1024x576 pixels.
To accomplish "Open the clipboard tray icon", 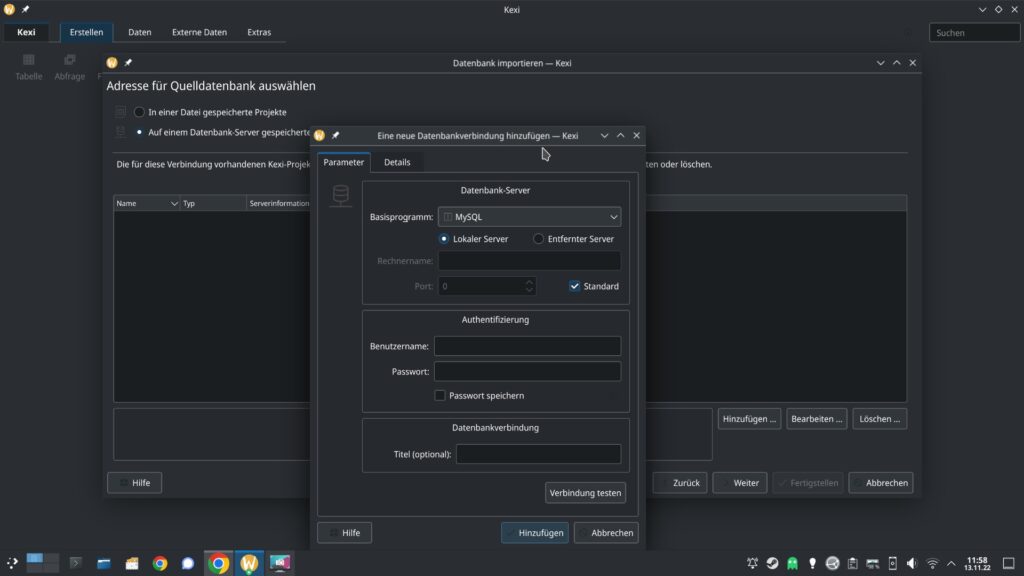I will [852, 563].
